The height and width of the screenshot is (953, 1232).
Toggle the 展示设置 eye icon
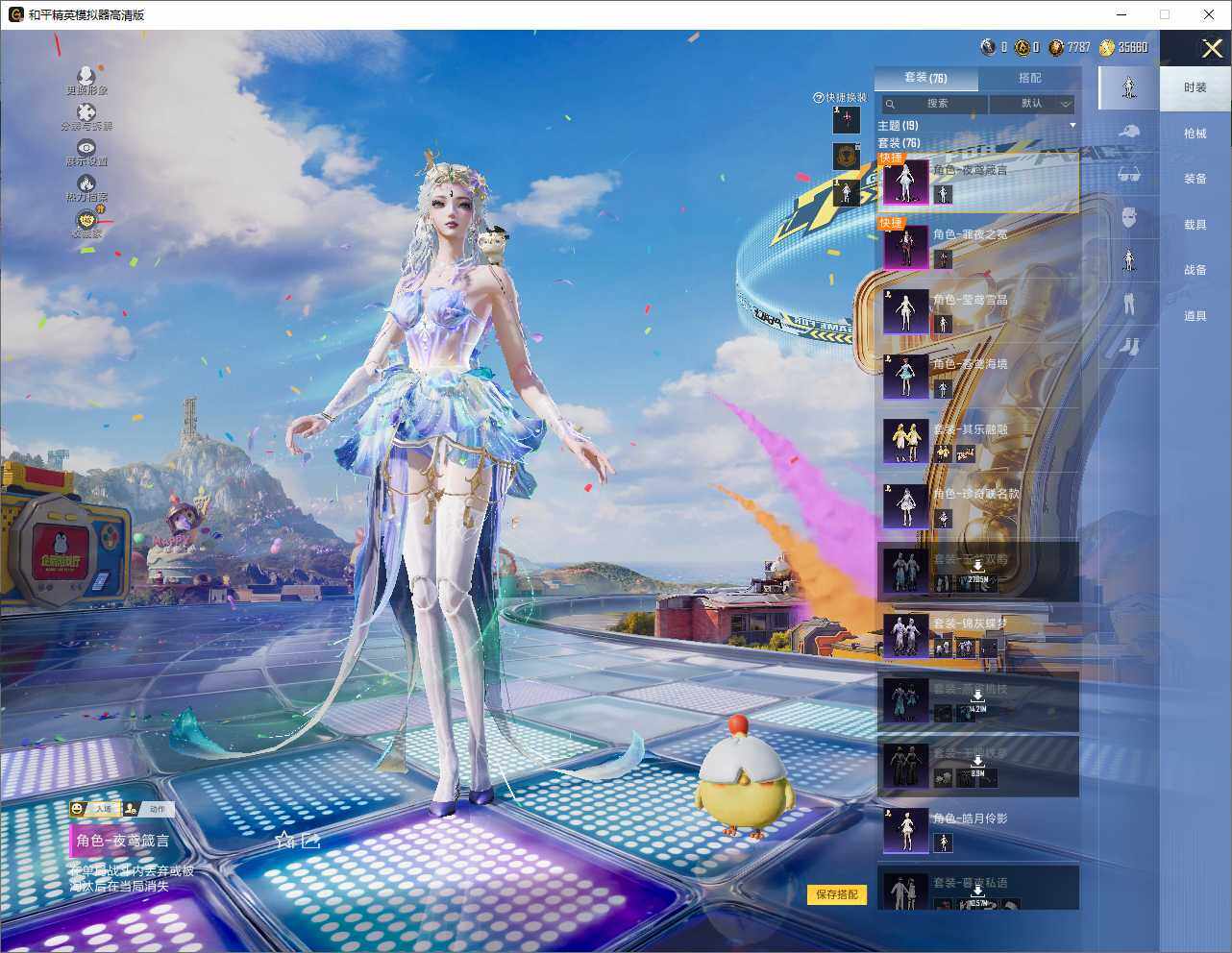[x=86, y=148]
